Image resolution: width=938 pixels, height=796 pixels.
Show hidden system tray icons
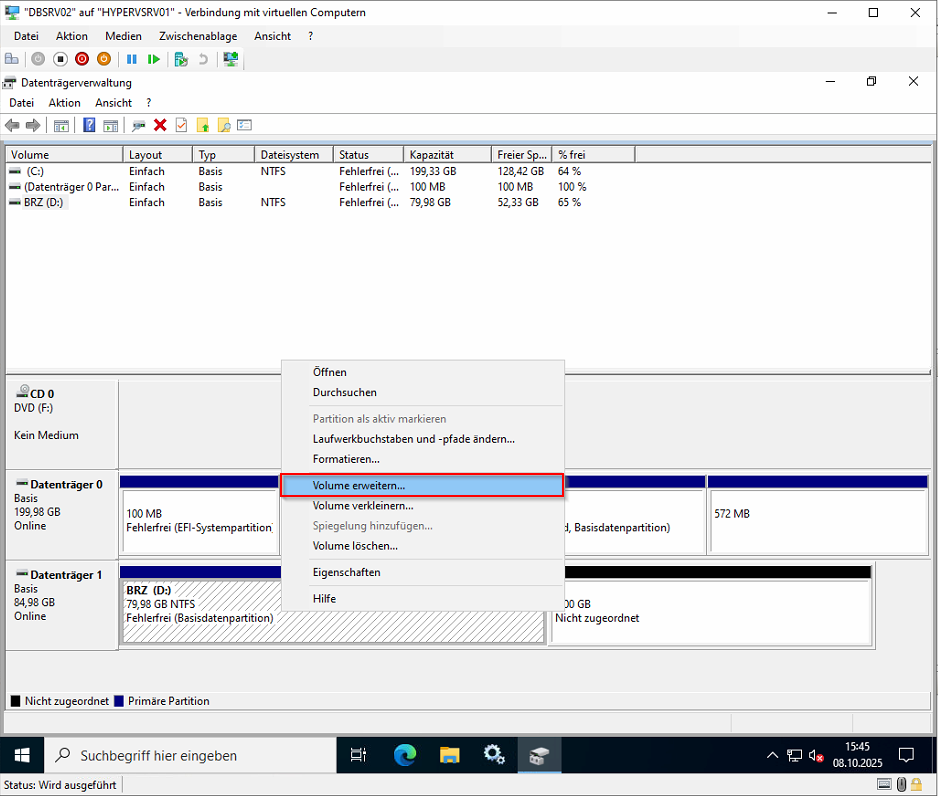[x=772, y=755]
